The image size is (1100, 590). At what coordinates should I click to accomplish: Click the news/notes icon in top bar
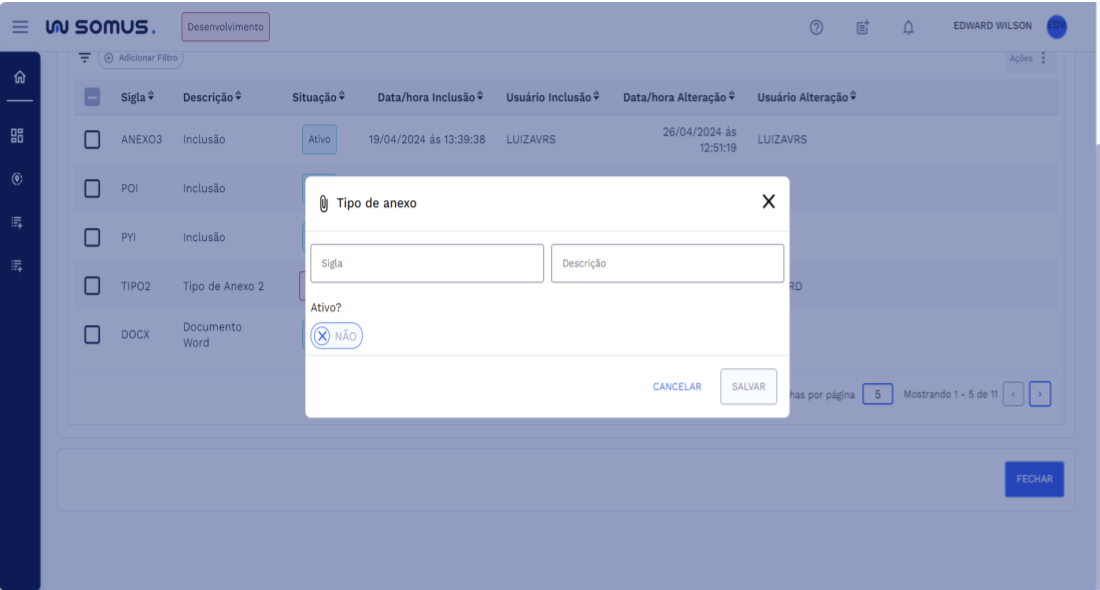(862, 27)
